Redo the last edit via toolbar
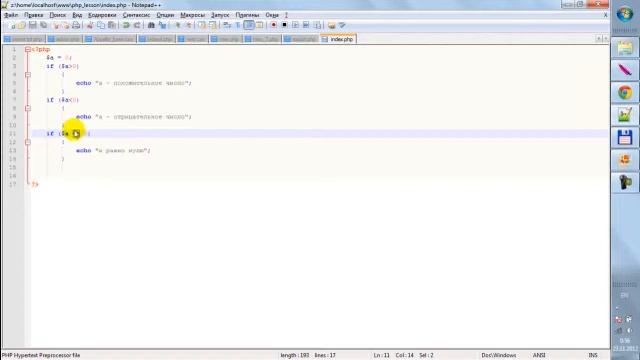The width and height of the screenshot is (640, 360). (x=137, y=25)
